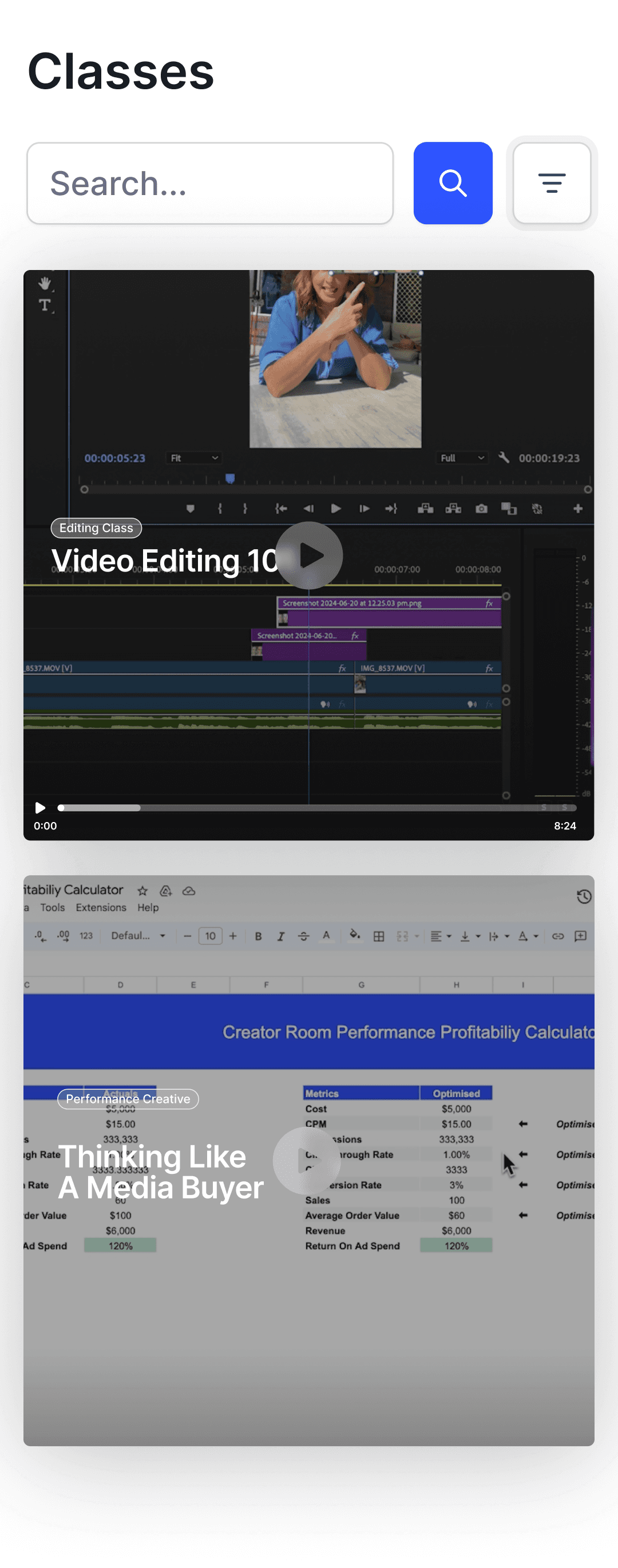Play the Video Editing 101 class with the large center button
The image size is (618, 1568).
pyautogui.click(x=308, y=555)
